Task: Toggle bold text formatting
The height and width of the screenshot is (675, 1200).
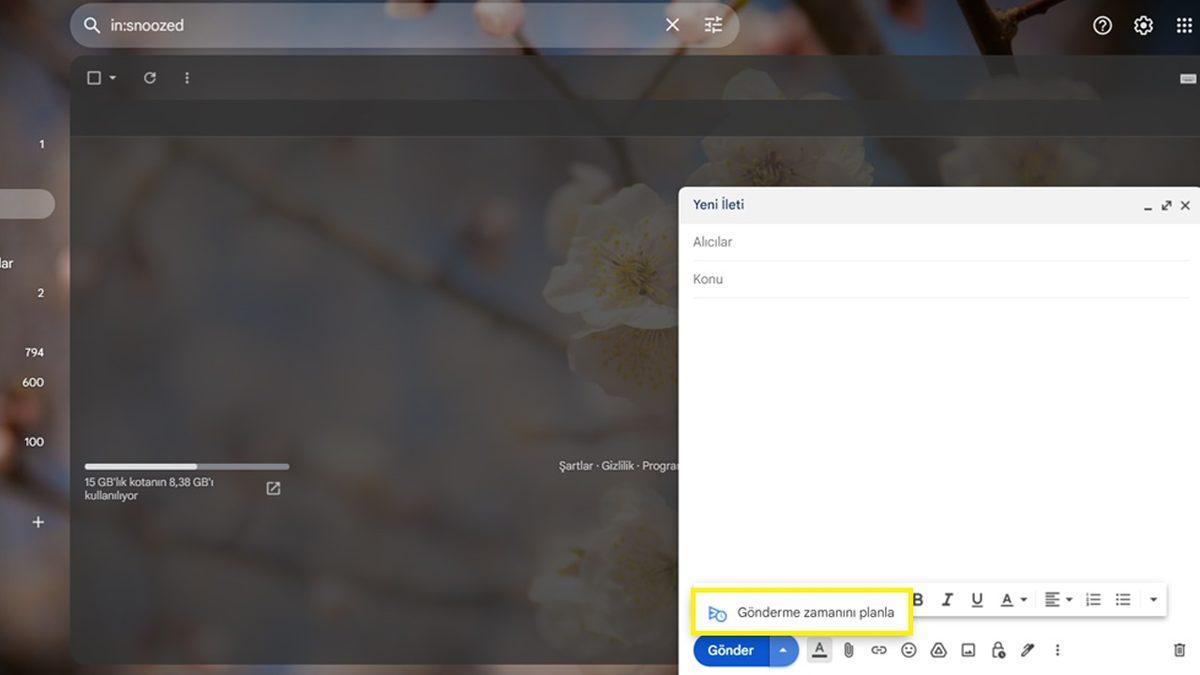Action: [918, 599]
